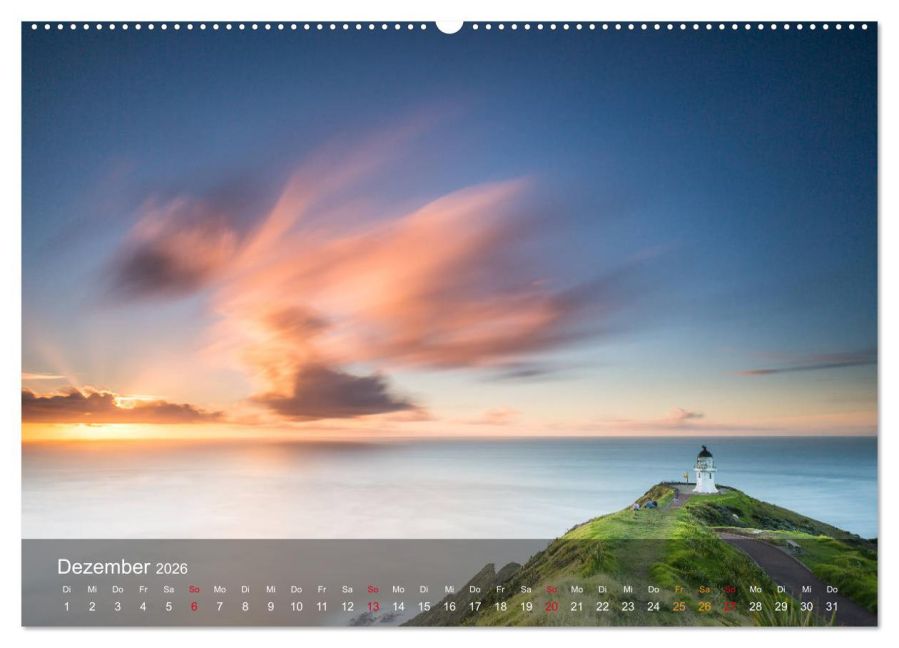Select day 7 in the calendar row

tap(220, 607)
